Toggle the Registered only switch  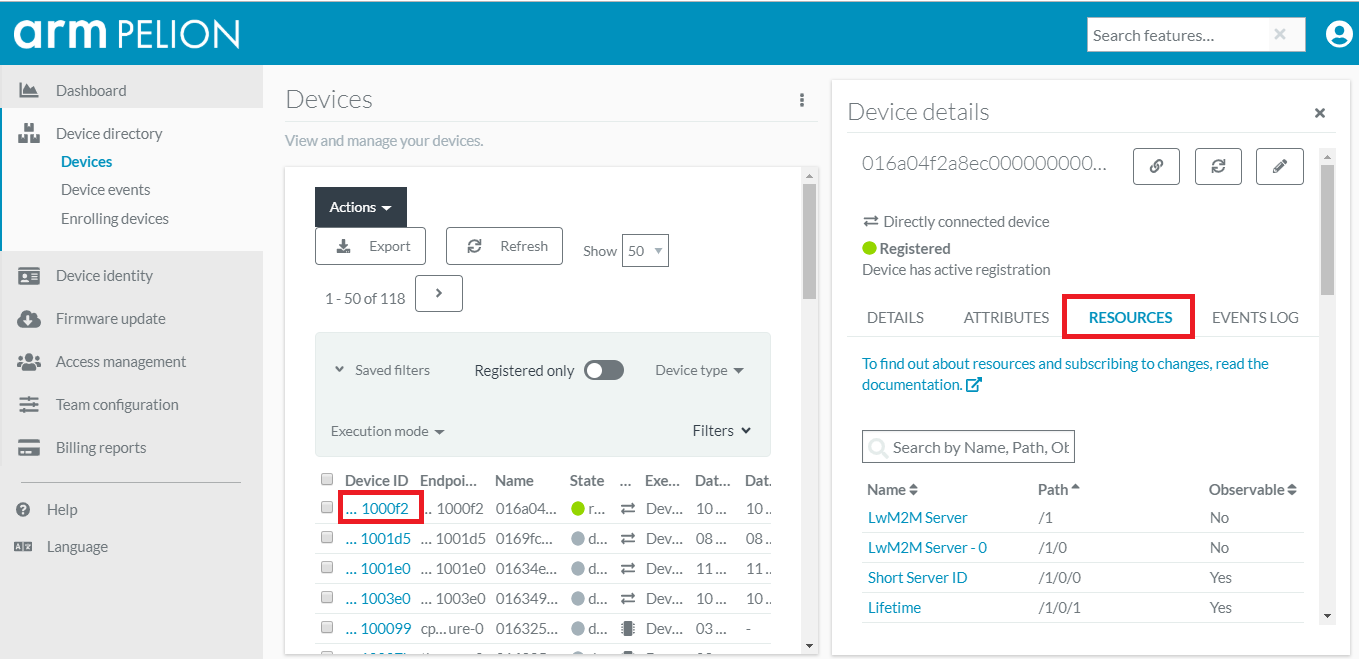604,371
